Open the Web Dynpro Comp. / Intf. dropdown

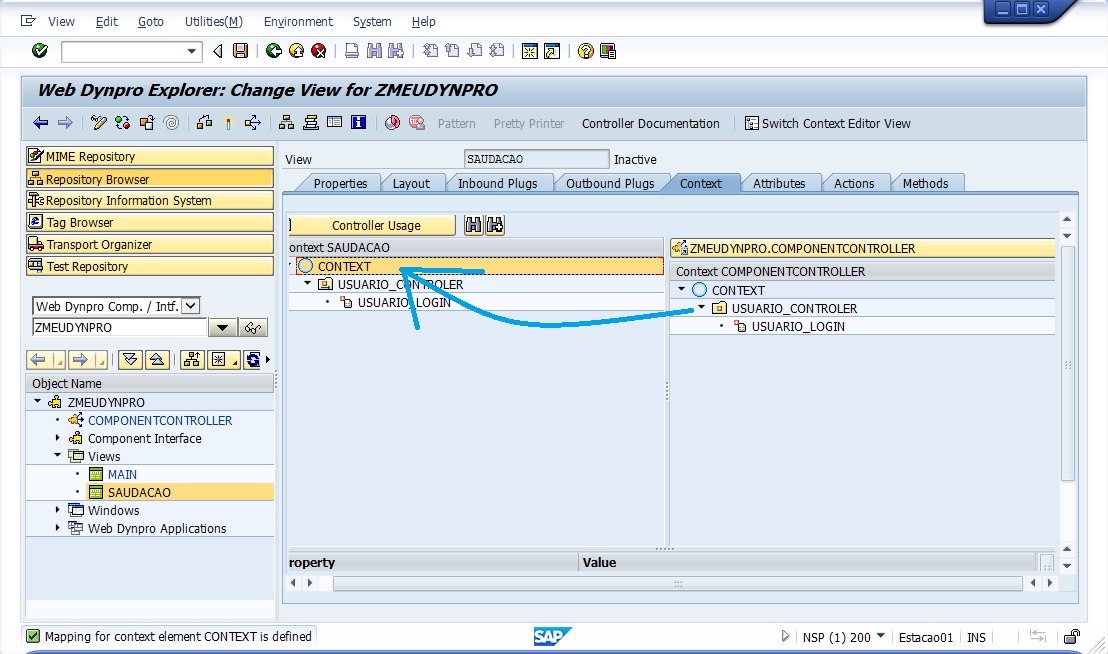point(191,306)
